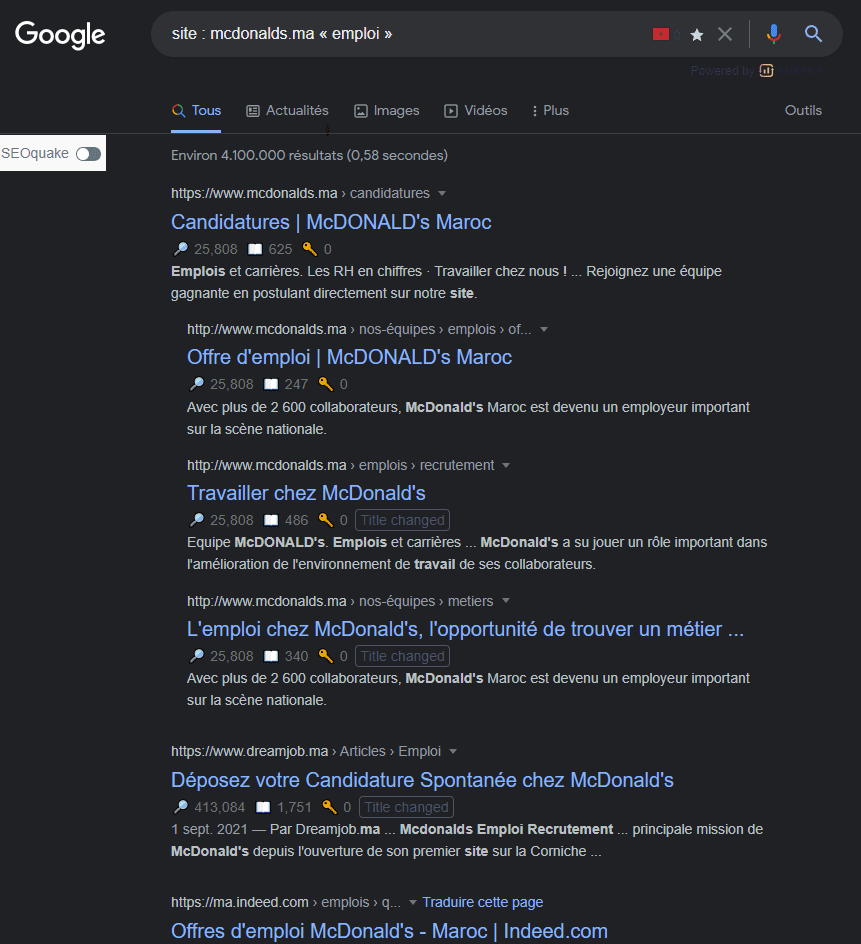861x944 pixels.
Task: Click inside the search input field
Action: 400,33
